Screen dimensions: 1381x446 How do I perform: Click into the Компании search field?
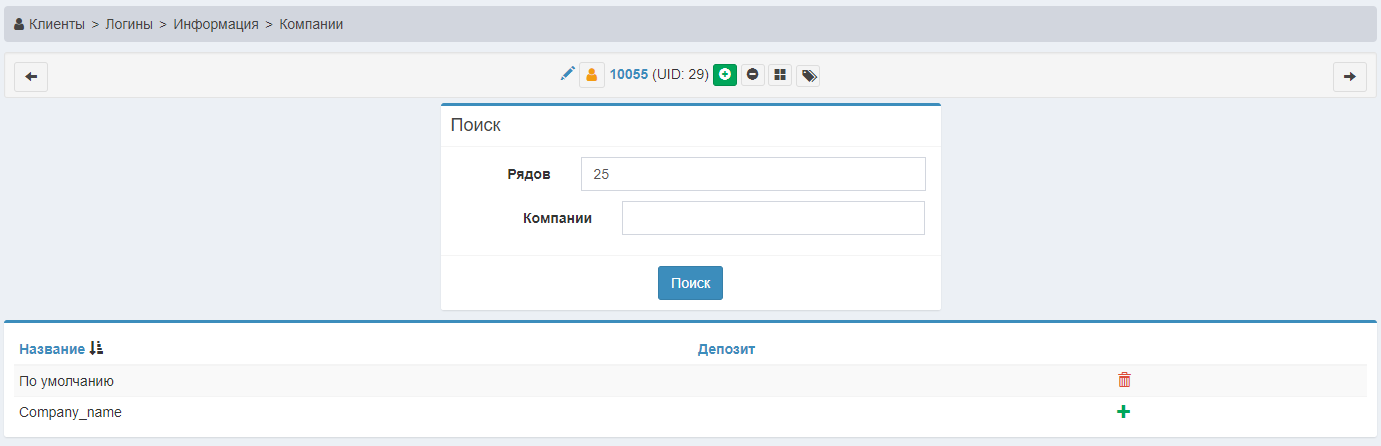pyautogui.click(x=772, y=218)
